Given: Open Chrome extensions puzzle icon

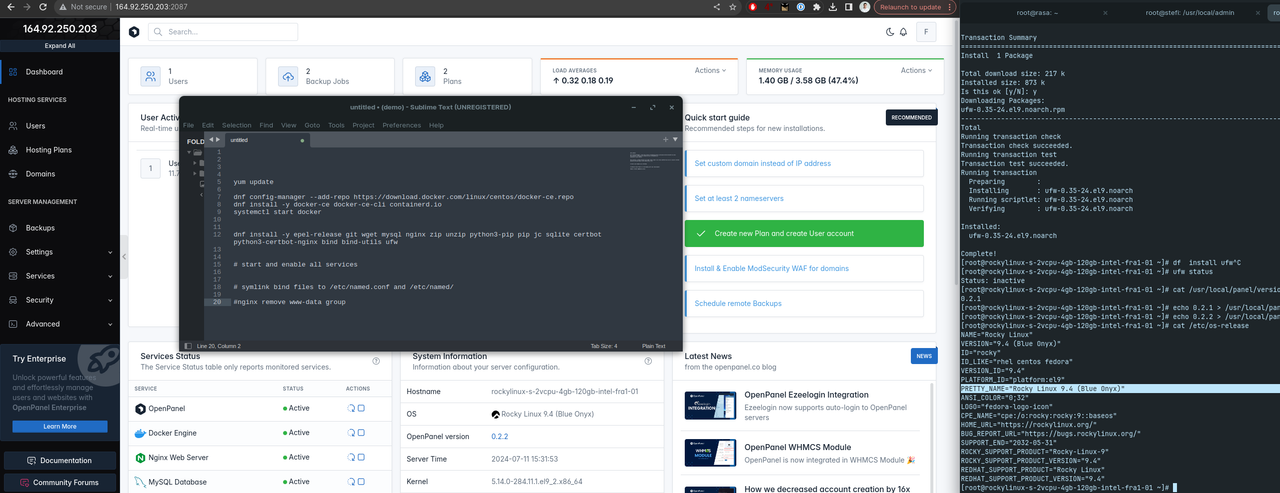Looking at the screenshot, I should tap(817, 7).
